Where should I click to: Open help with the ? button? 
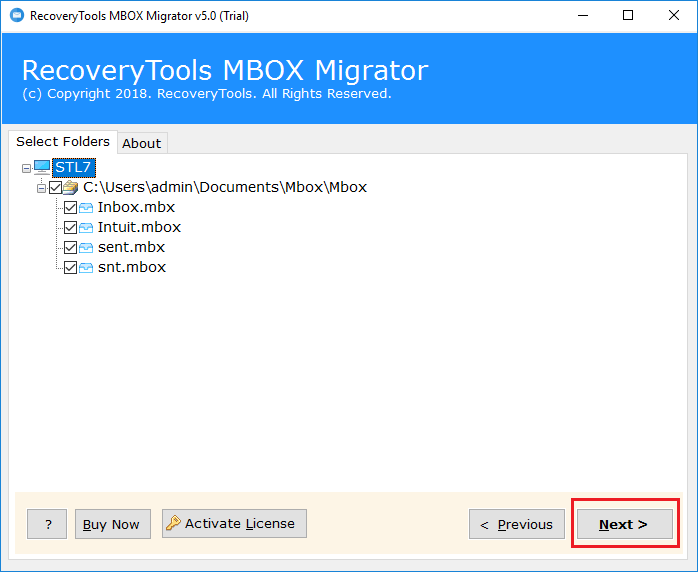[47, 524]
